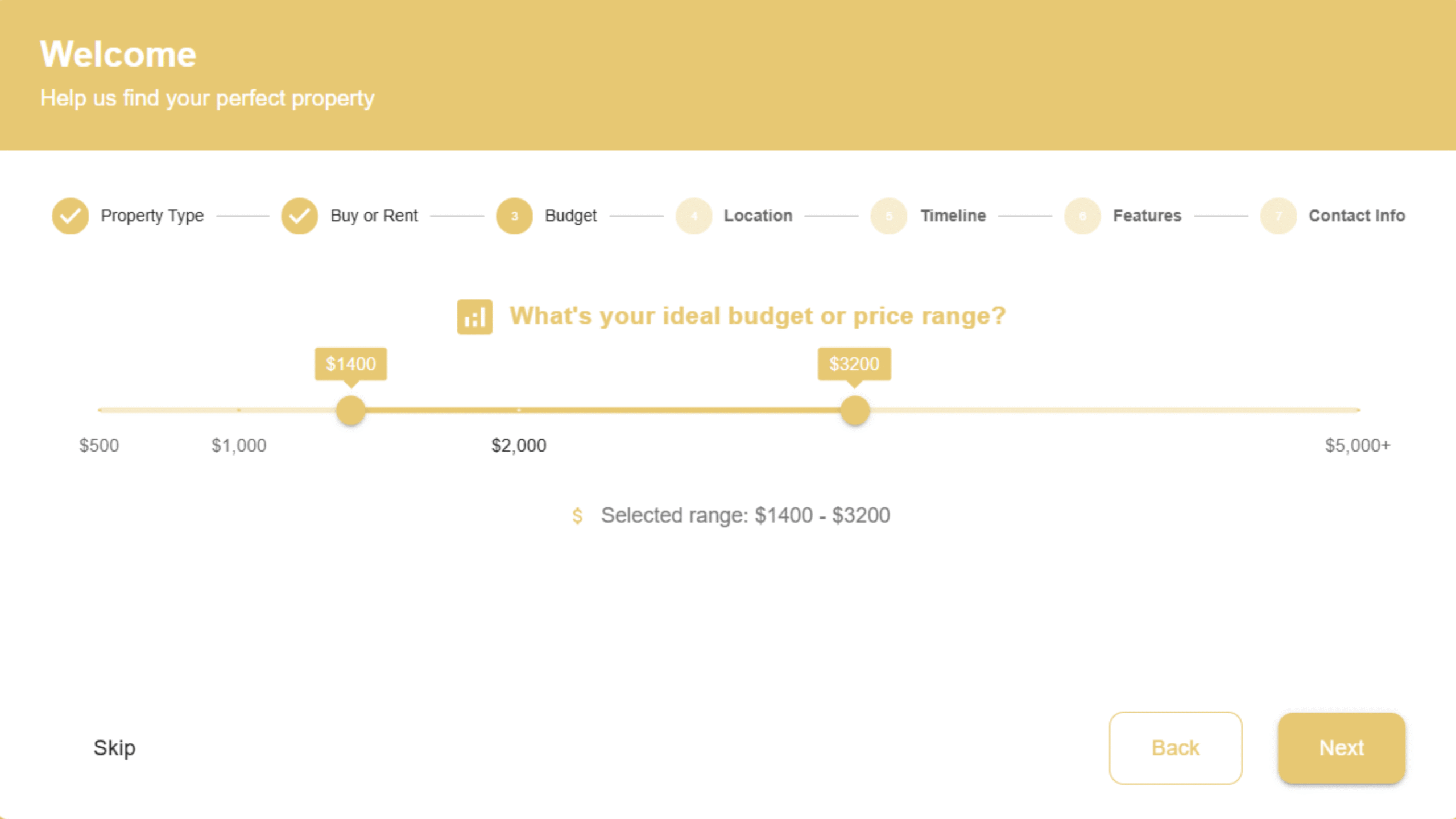
Task: Click the Features step number 6 circle
Action: point(1082,216)
